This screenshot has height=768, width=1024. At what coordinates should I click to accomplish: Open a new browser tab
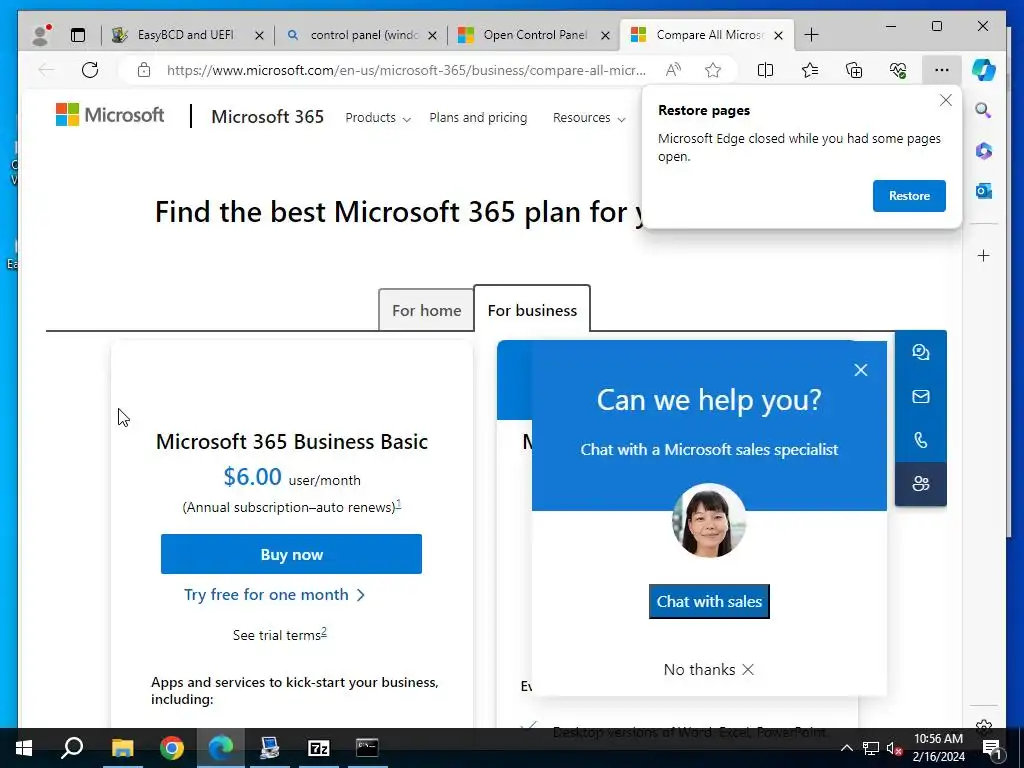pos(811,35)
